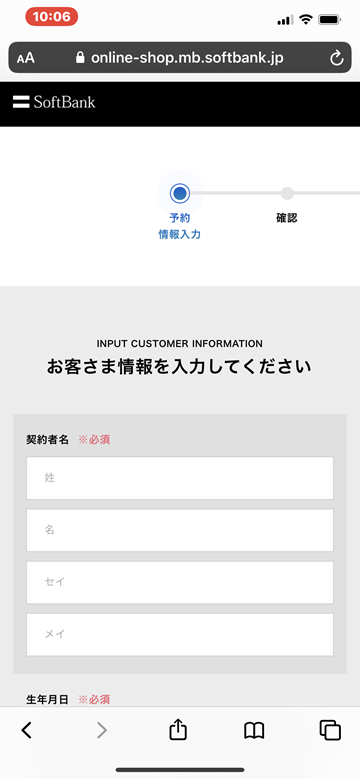This screenshot has height=779, width=360.
Task: Show open tabs with the tabs icon
Action: click(x=330, y=729)
